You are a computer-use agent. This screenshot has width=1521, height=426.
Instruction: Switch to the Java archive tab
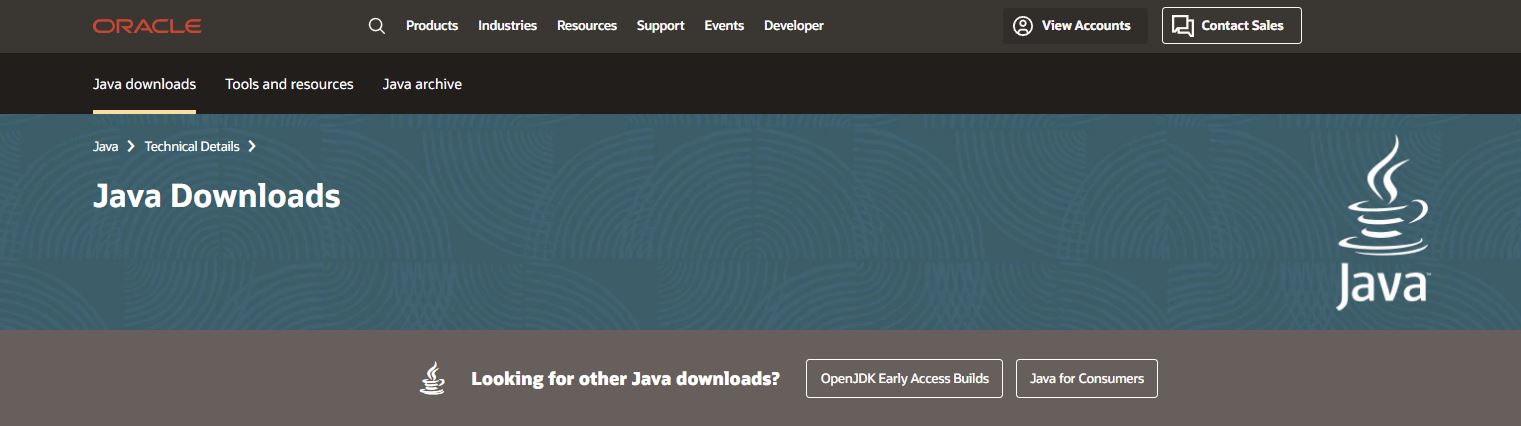pyautogui.click(x=422, y=84)
